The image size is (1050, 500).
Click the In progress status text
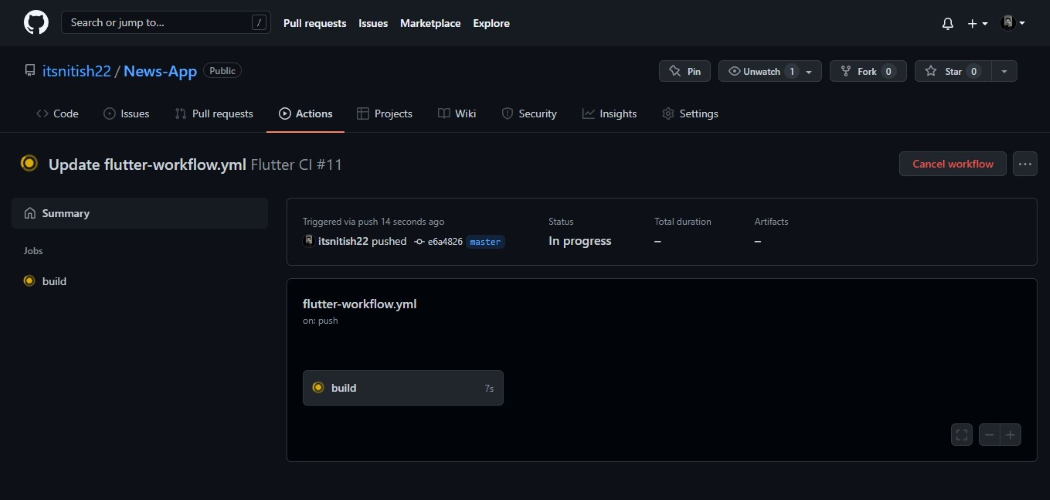pyautogui.click(x=580, y=241)
